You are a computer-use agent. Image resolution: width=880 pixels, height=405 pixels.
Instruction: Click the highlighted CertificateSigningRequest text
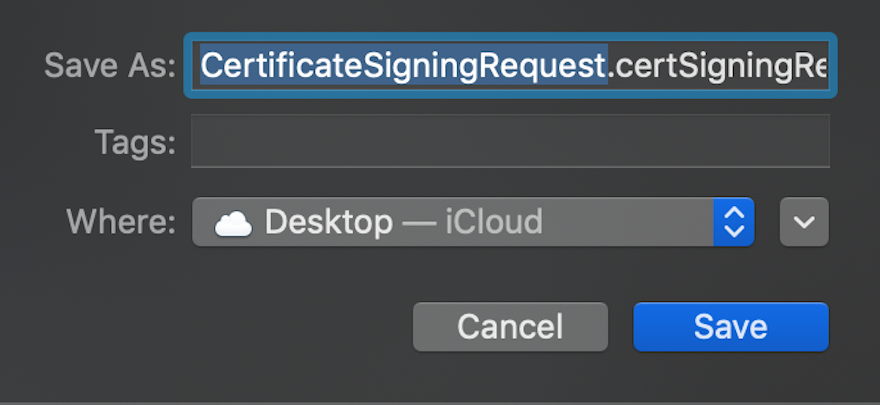click(404, 66)
